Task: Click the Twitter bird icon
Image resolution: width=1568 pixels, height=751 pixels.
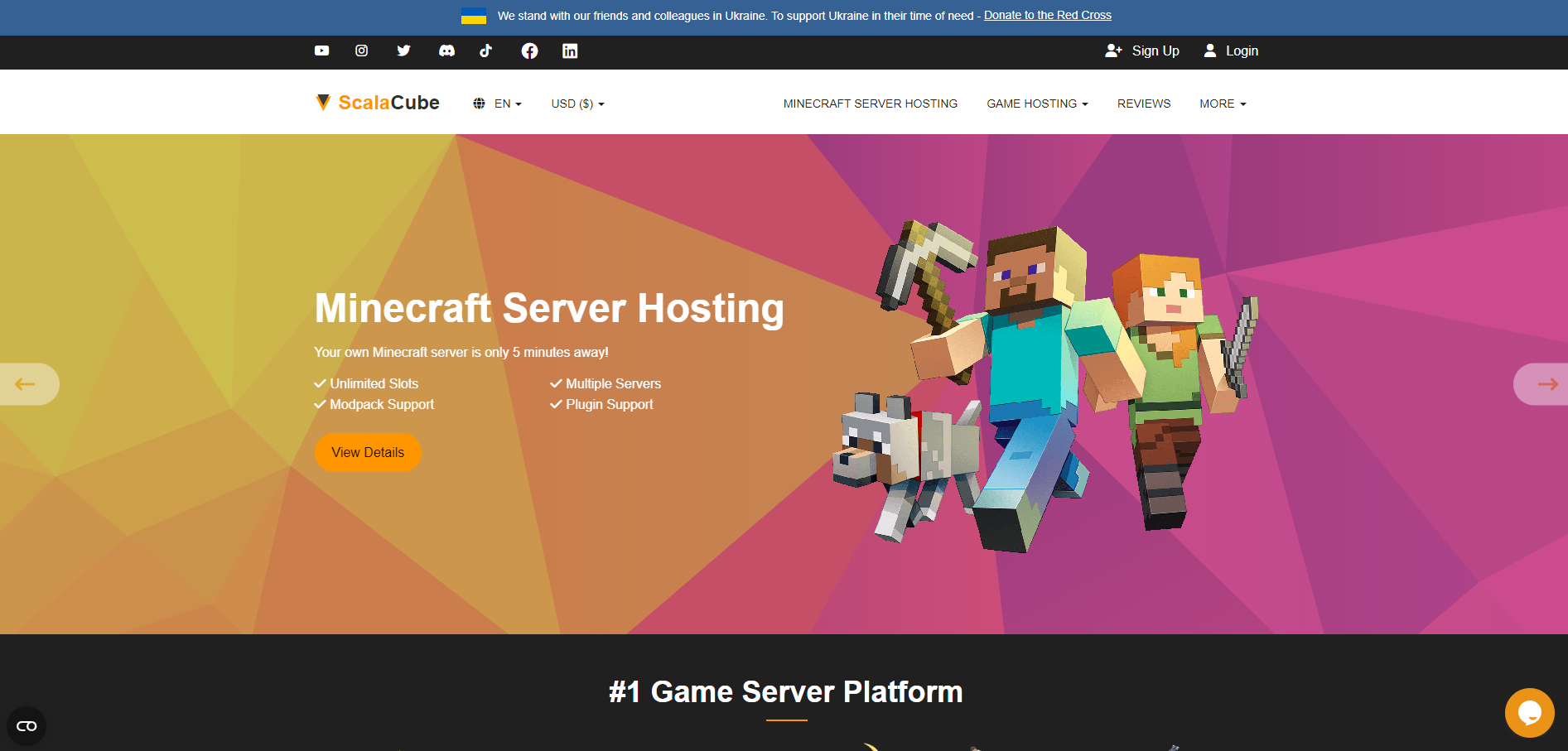Action: (403, 51)
